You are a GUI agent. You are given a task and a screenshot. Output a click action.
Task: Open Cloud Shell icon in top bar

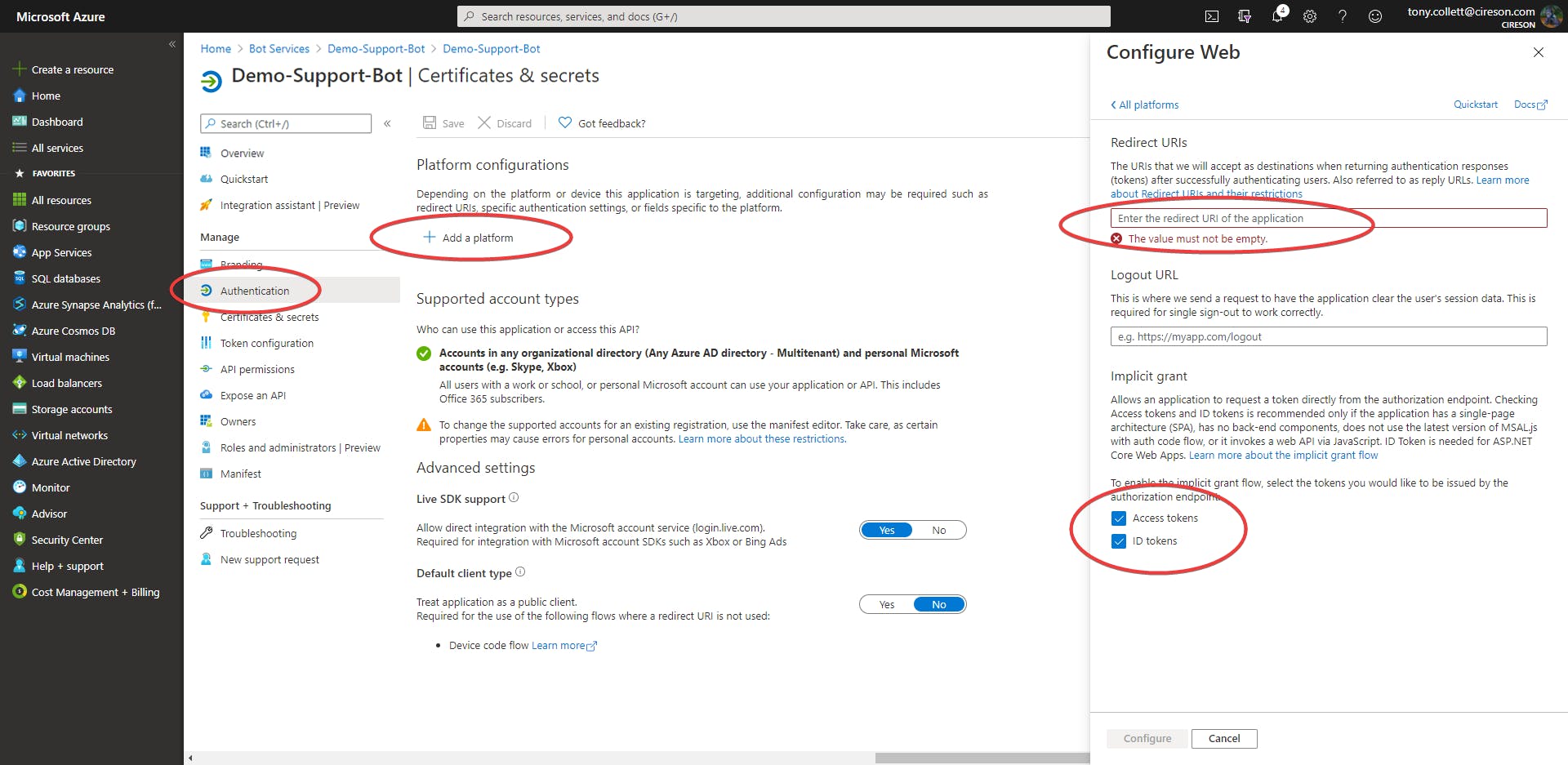1212,16
